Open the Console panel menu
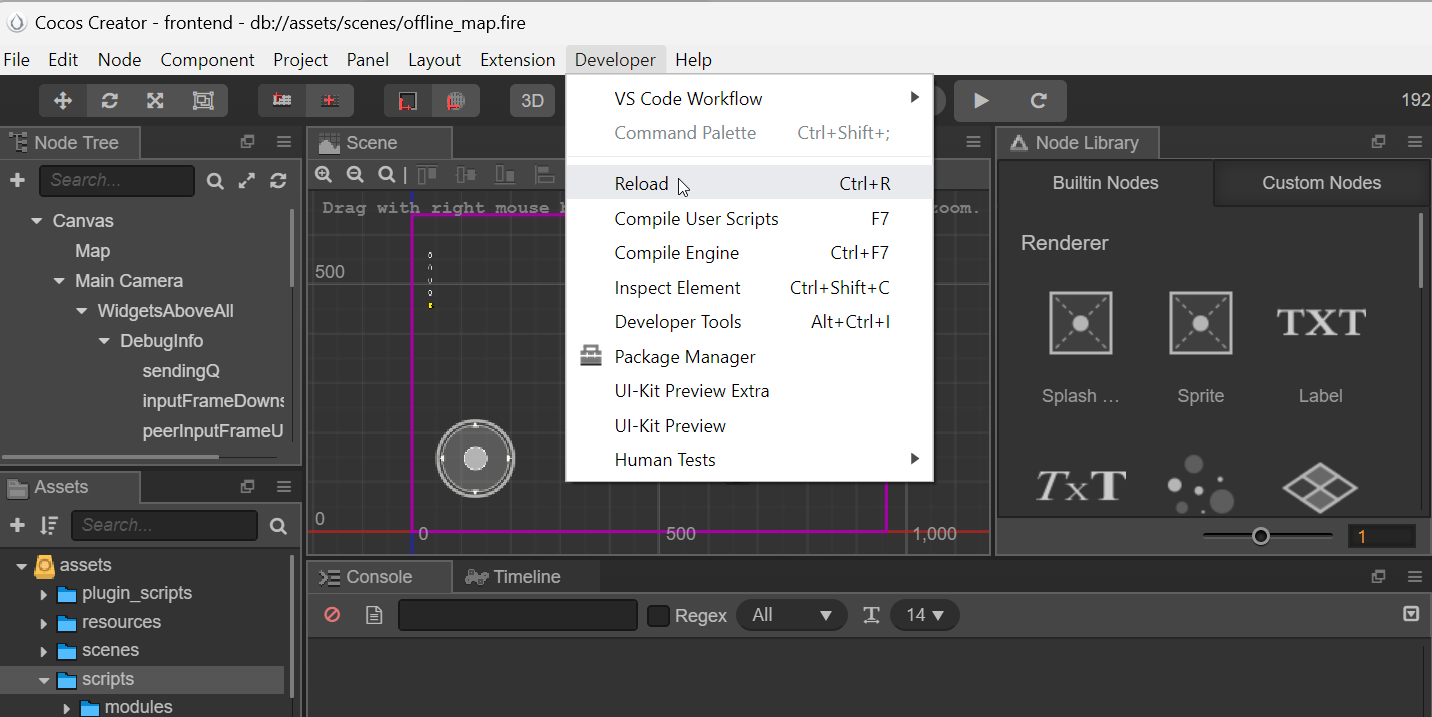1432x717 pixels. pyautogui.click(x=1414, y=576)
